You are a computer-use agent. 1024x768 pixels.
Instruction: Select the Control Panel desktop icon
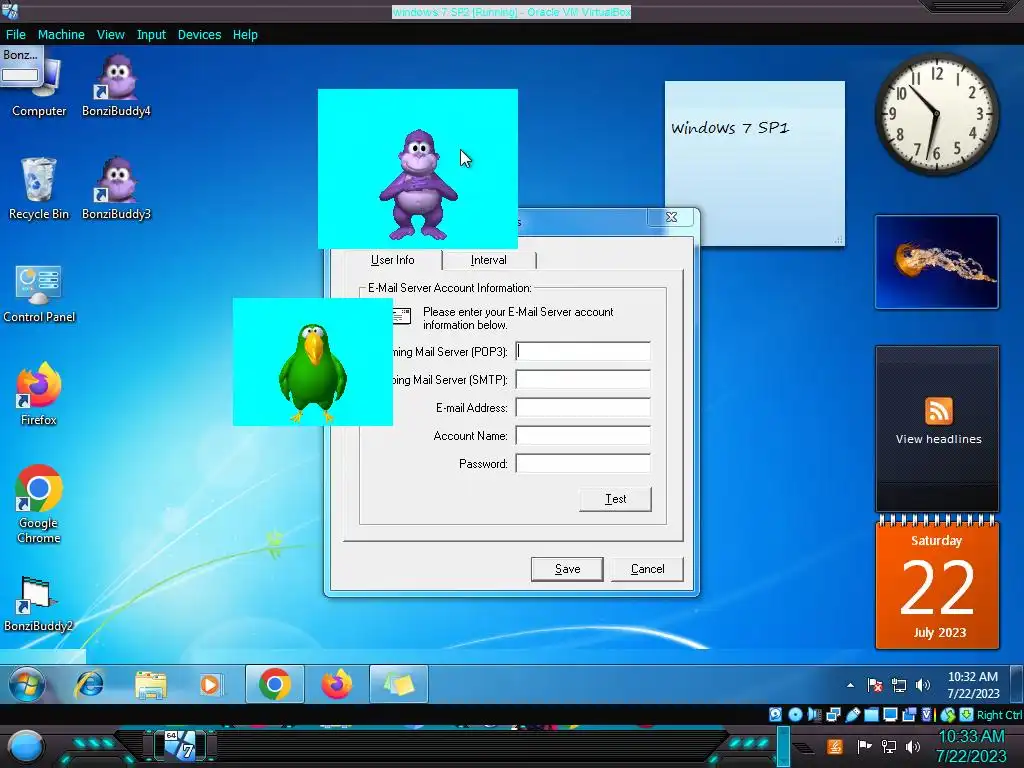pos(39,293)
